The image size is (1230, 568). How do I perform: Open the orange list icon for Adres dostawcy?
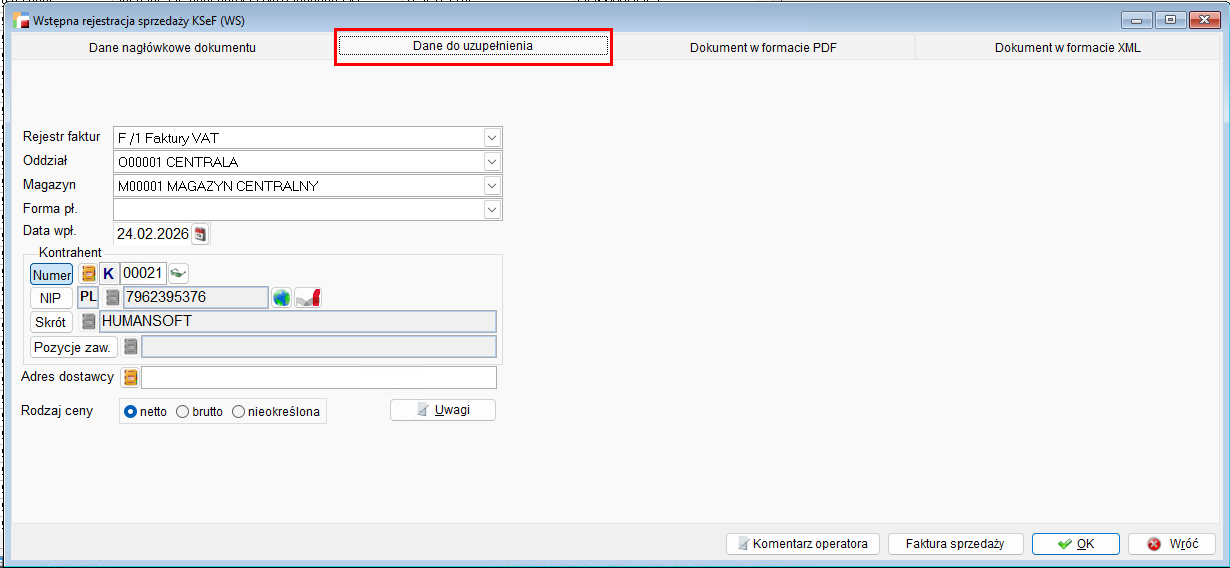pyautogui.click(x=130, y=377)
